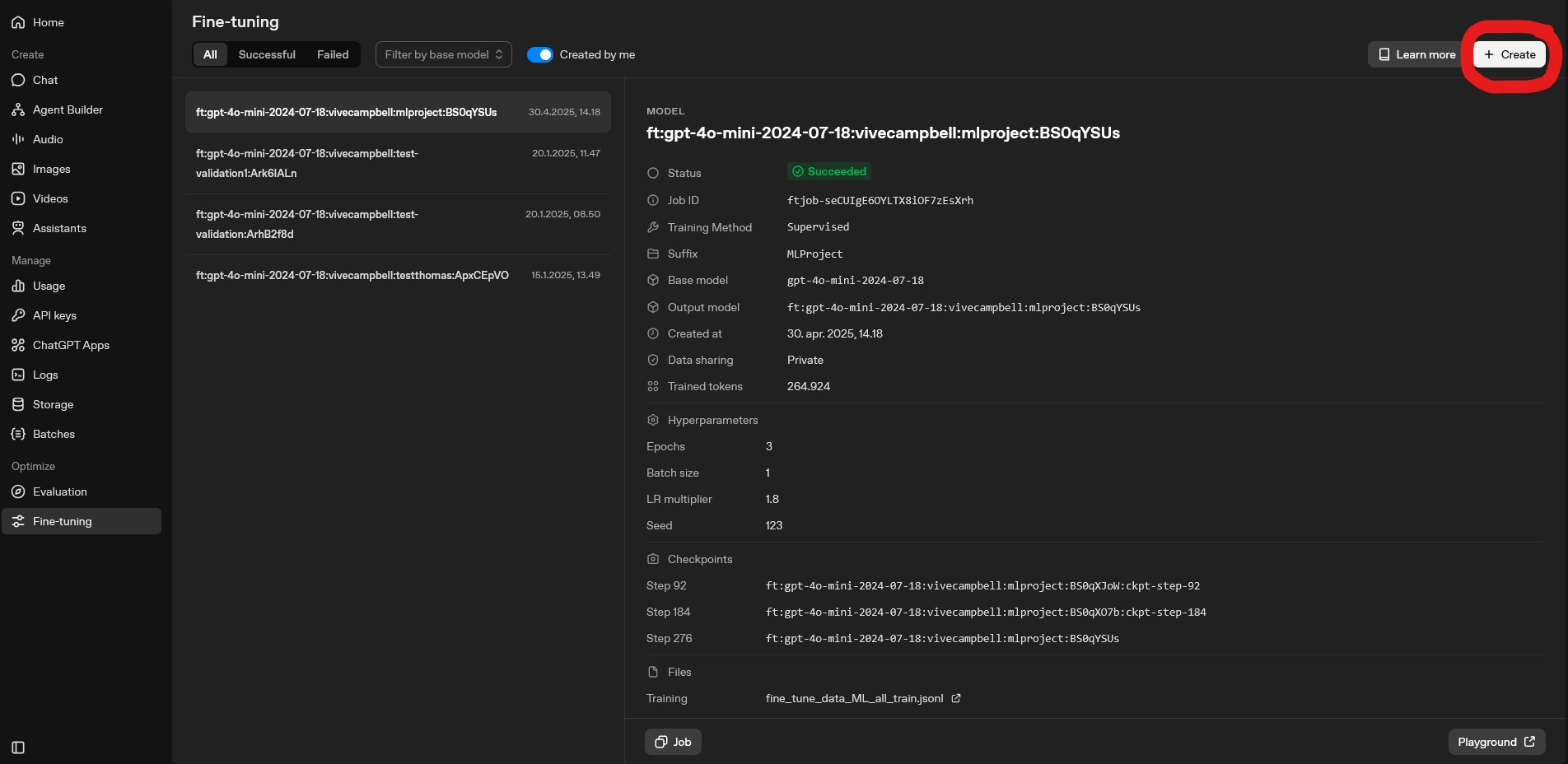Click the Home icon in sidebar
This screenshot has height=764, width=1568.
(18, 22)
